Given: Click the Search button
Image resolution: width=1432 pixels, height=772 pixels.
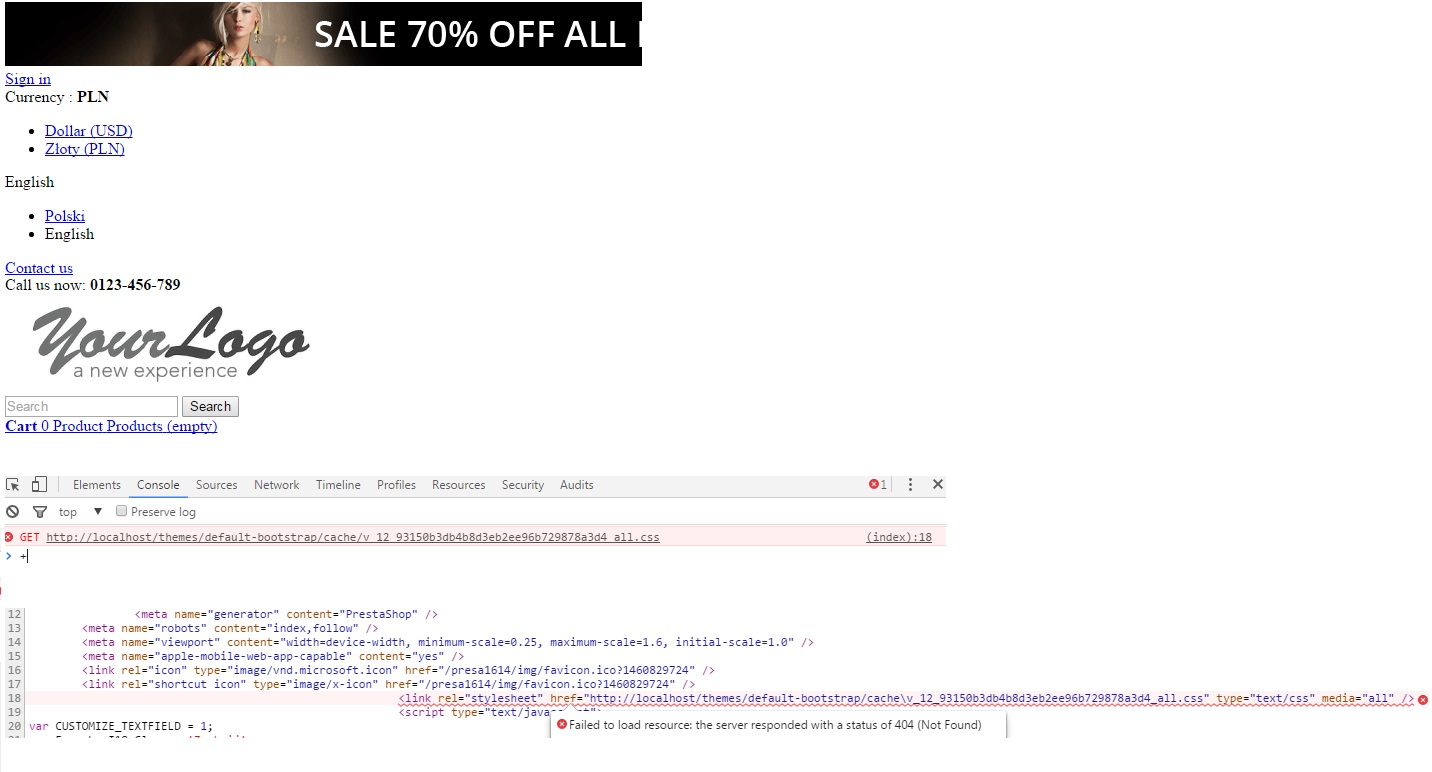Looking at the screenshot, I should (210, 406).
